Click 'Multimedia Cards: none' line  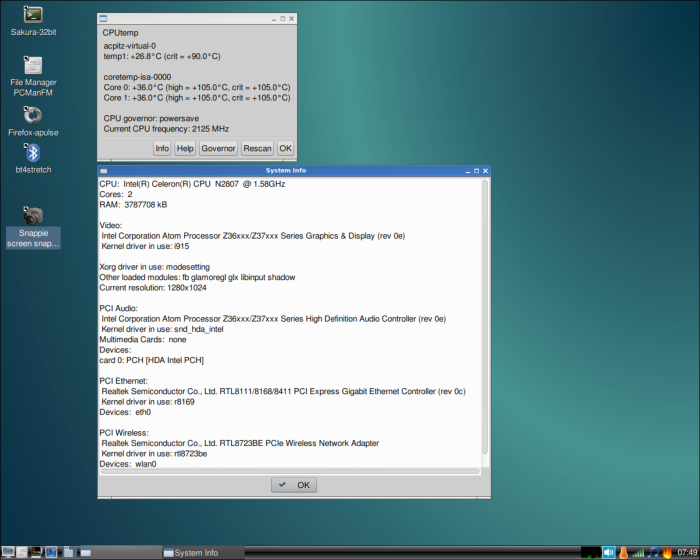click(142, 339)
